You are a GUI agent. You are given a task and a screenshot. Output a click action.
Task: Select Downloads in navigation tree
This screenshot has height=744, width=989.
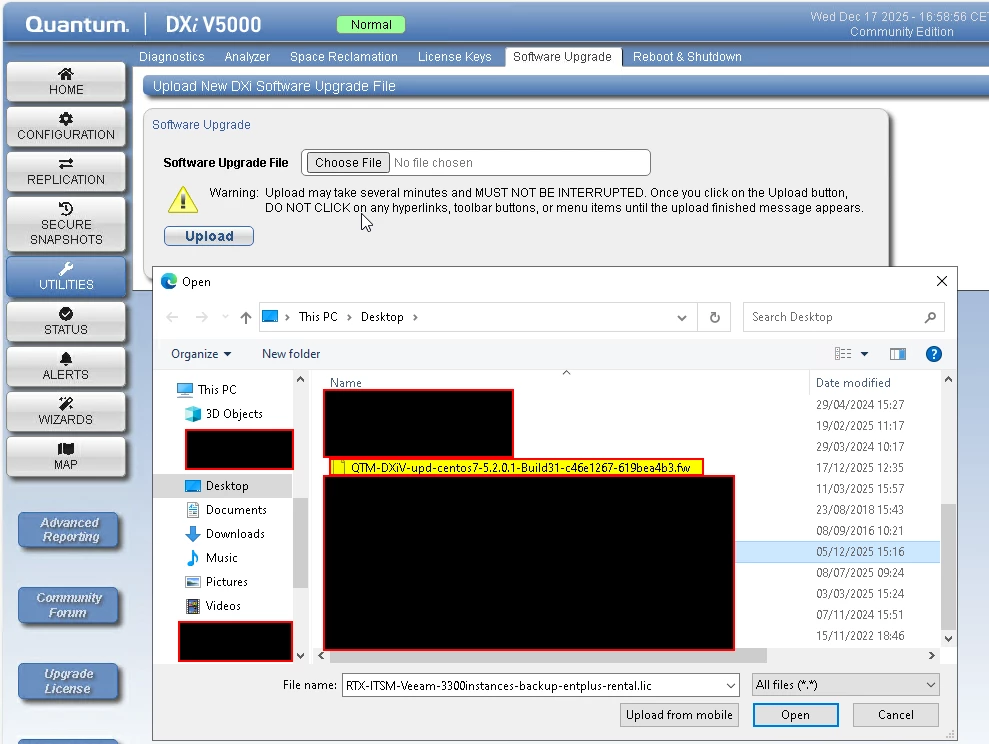[x=235, y=533]
